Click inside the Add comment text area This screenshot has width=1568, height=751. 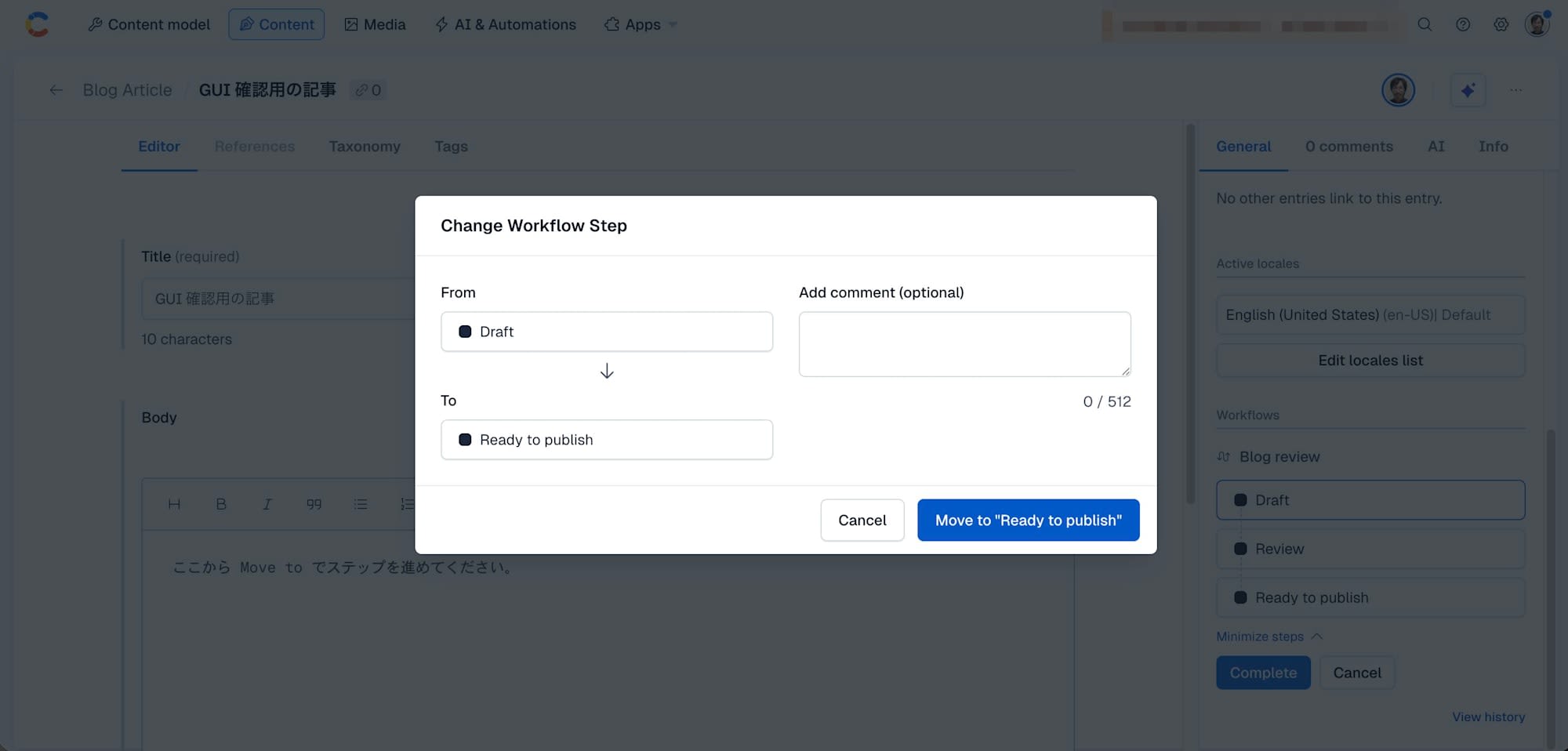[x=964, y=344]
